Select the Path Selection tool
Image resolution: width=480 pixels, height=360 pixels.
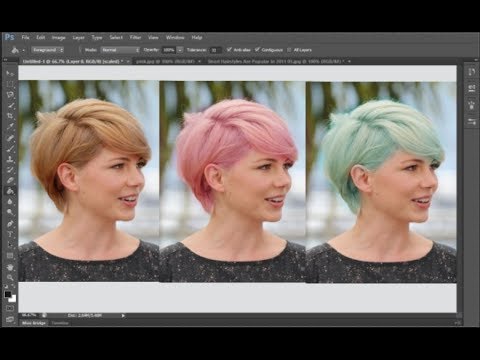click(x=10, y=245)
